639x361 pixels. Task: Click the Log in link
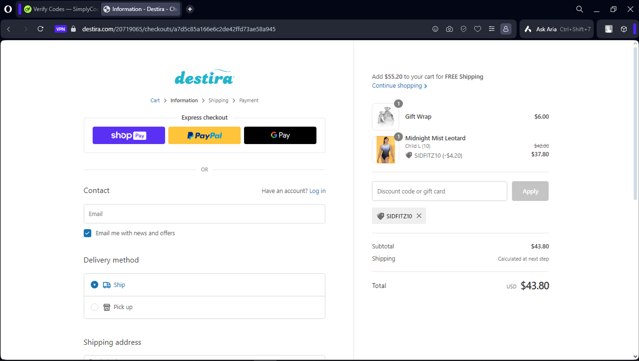[317, 191]
